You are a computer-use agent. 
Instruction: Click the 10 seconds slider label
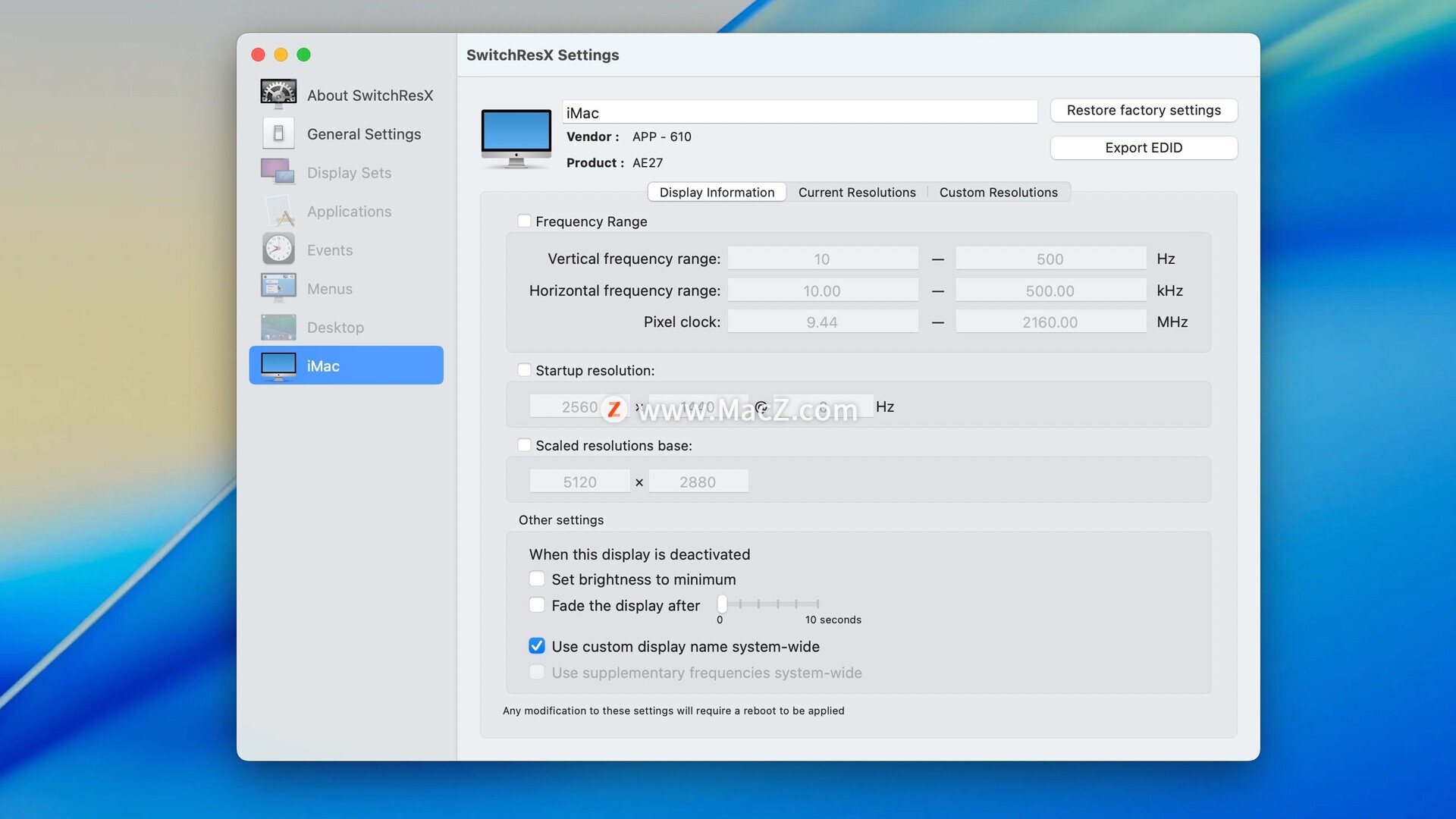point(833,620)
